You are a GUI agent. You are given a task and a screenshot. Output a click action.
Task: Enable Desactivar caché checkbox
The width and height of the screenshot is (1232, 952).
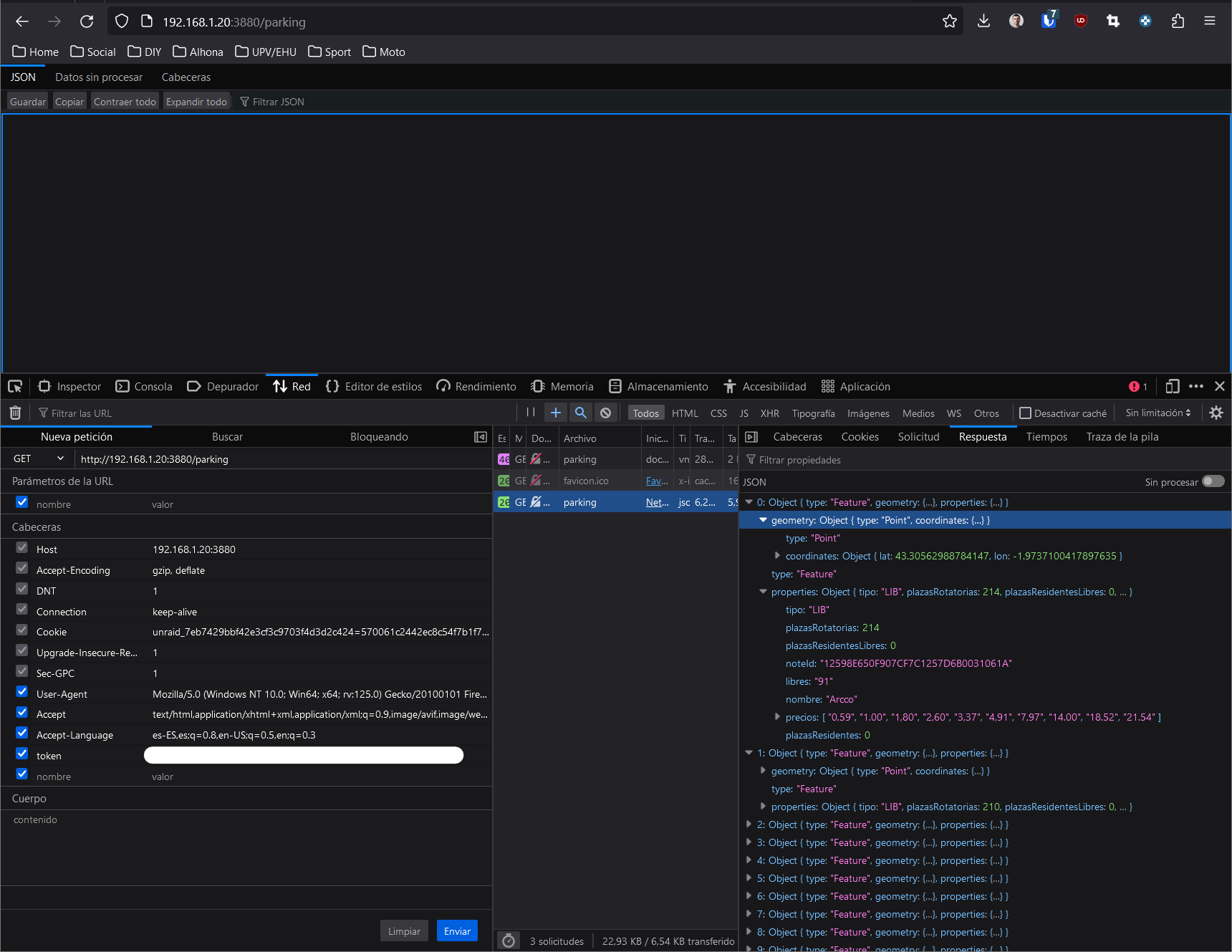pos(1025,413)
